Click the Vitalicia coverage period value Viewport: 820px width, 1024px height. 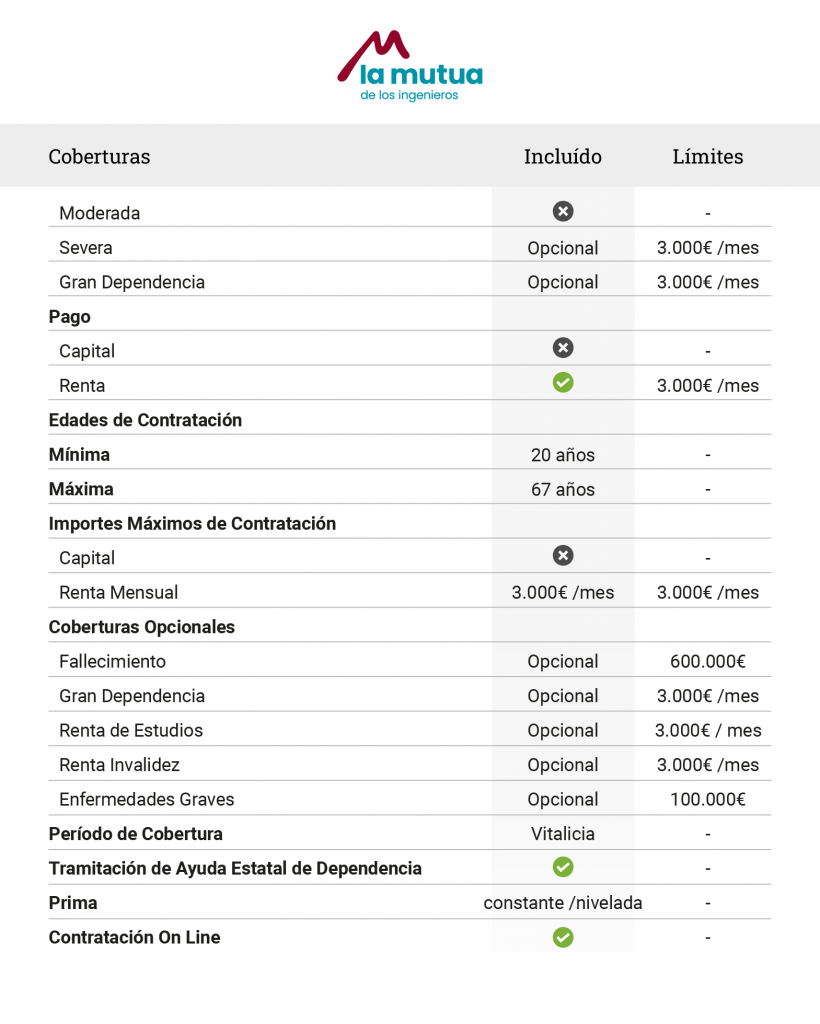(563, 834)
